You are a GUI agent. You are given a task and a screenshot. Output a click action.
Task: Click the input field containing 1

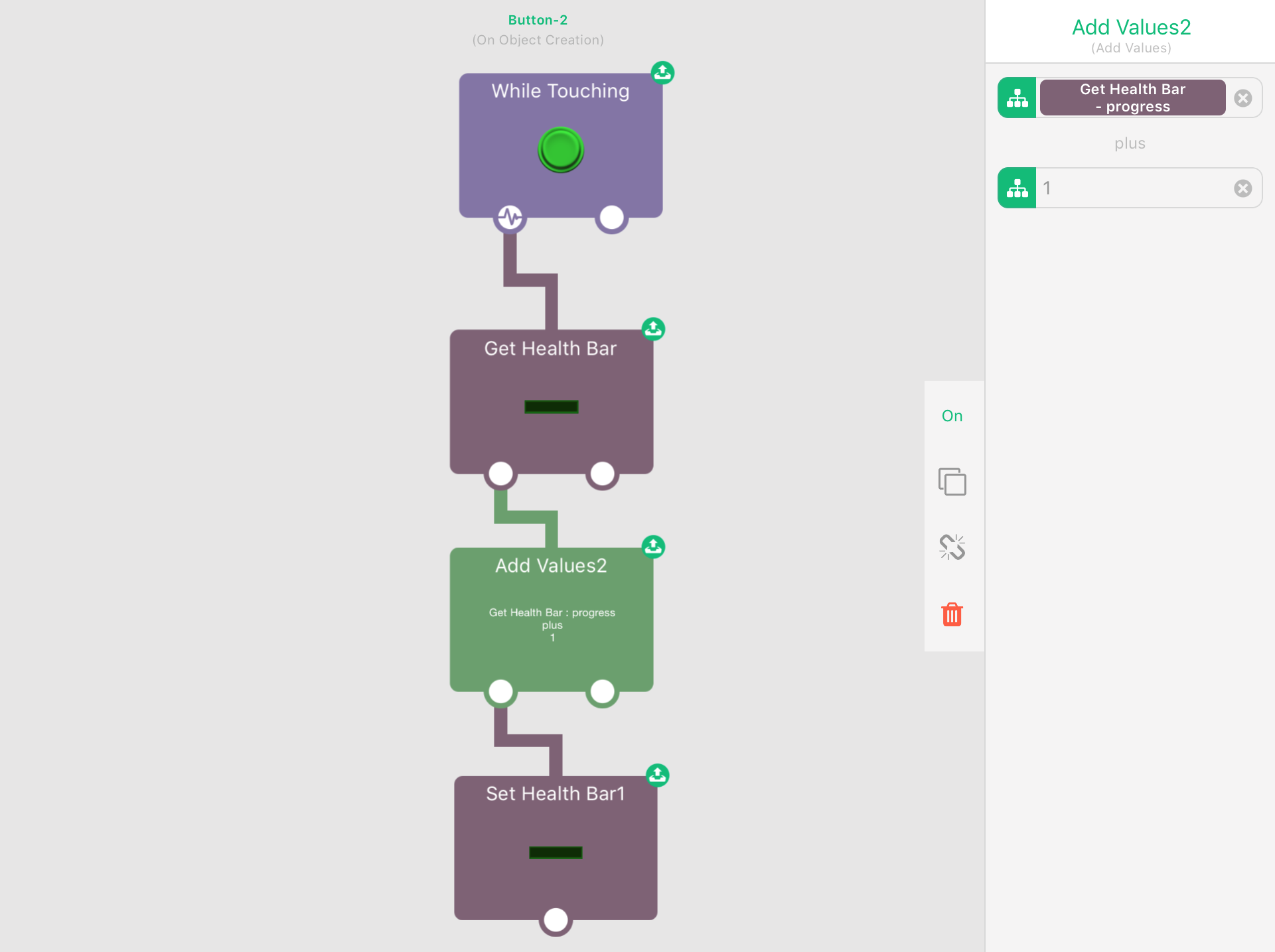pos(1134,188)
